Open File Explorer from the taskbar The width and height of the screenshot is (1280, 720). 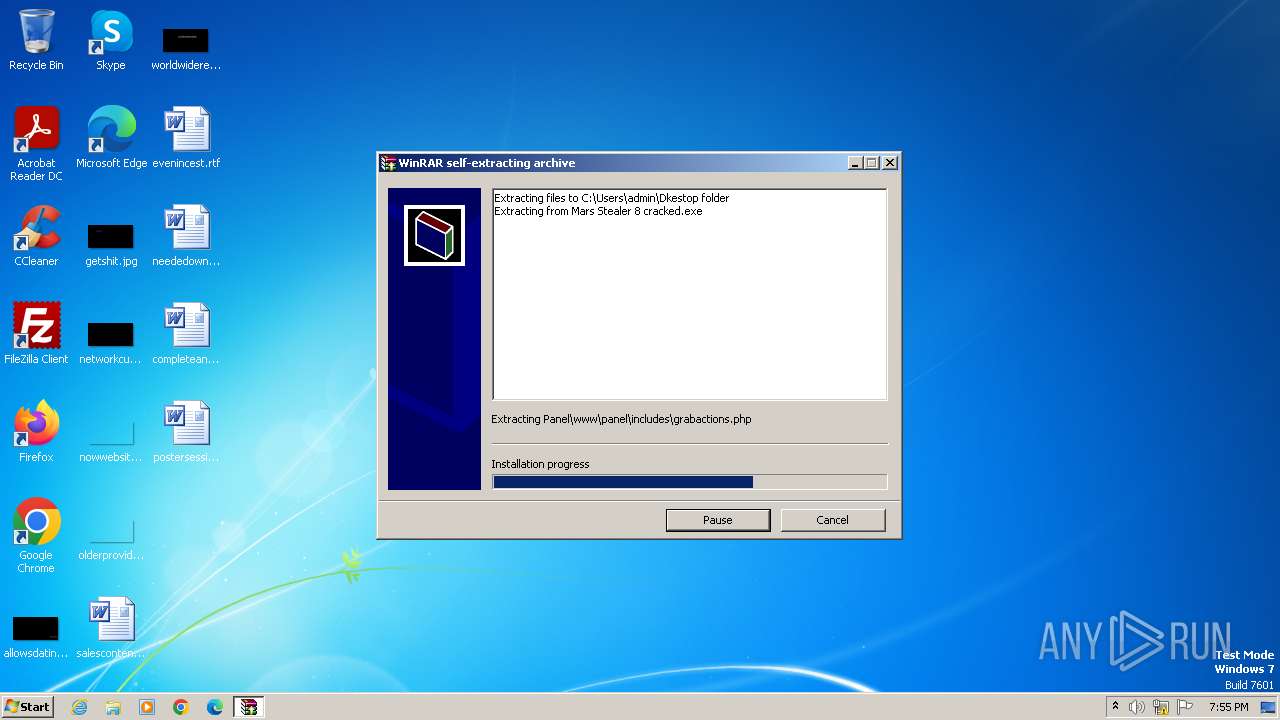coord(113,707)
